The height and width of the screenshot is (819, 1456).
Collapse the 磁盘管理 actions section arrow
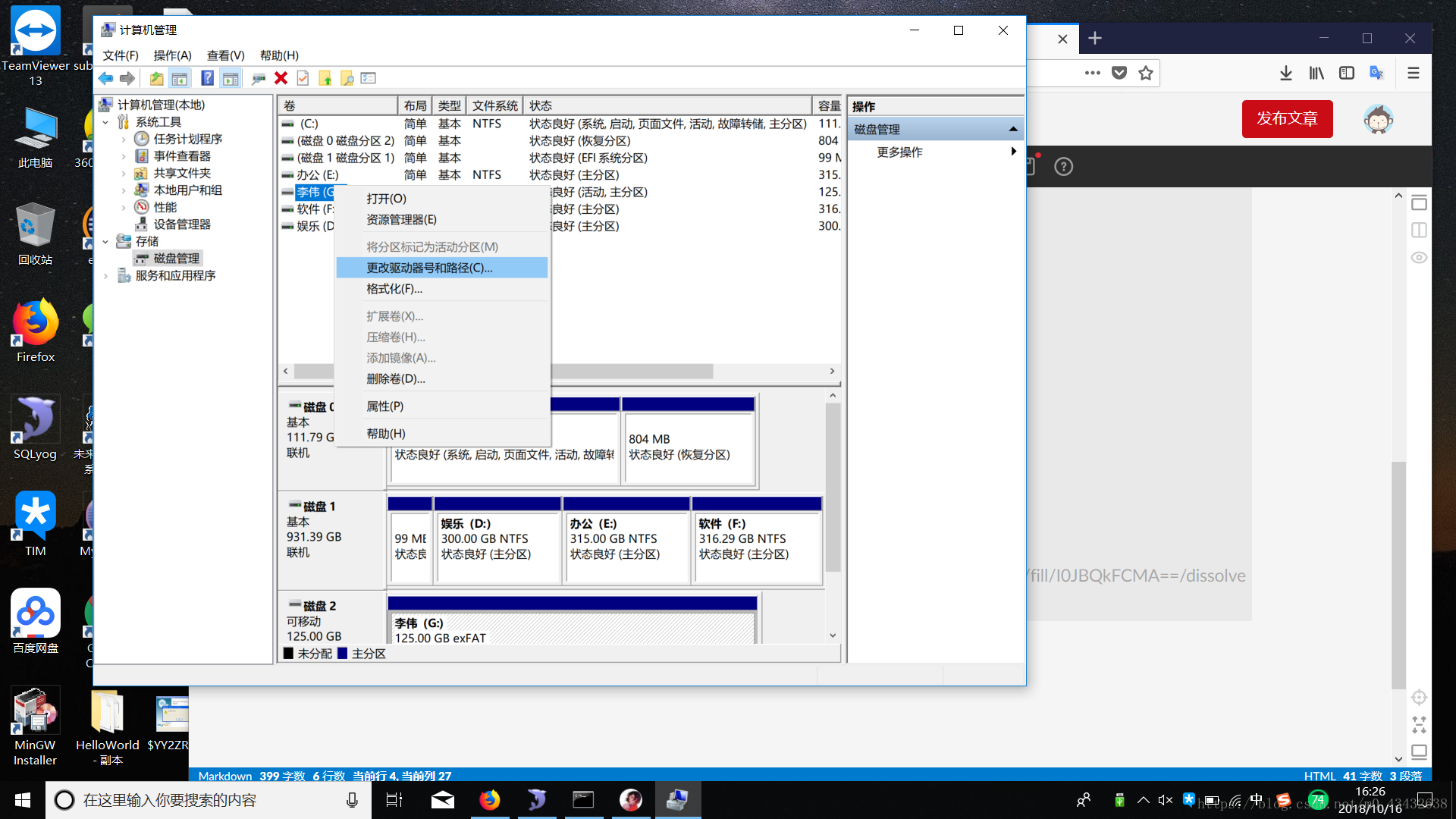pos(1013,129)
